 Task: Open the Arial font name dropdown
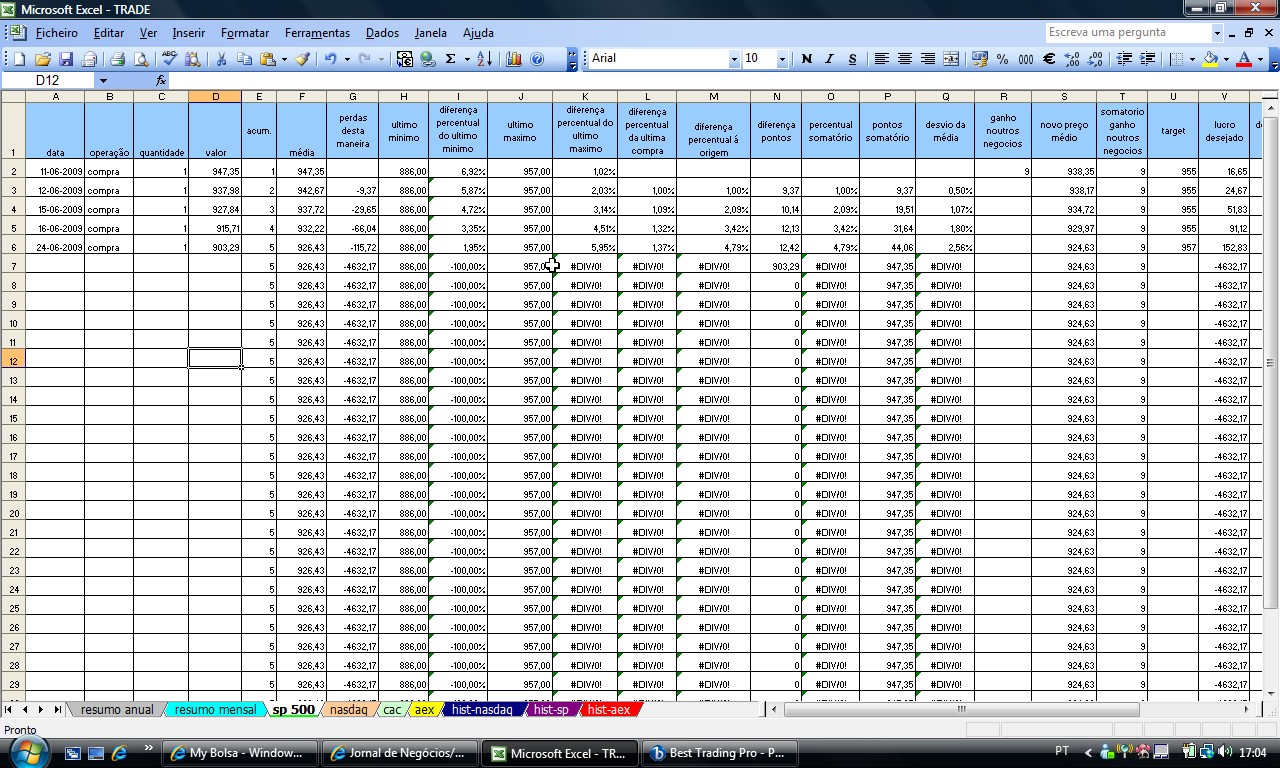point(733,59)
